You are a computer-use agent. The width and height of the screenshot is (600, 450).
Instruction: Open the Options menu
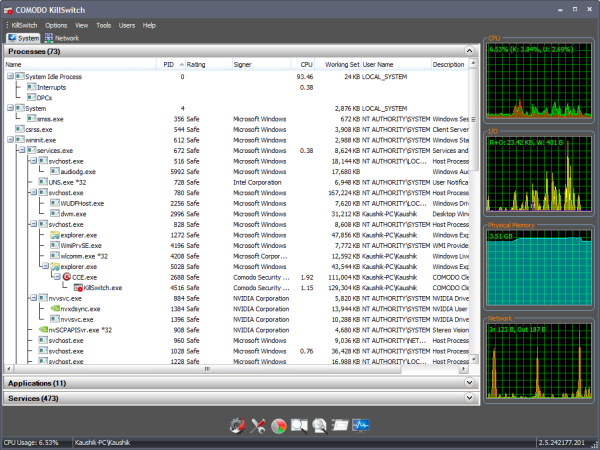pyautogui.click(x=56, y=24)
